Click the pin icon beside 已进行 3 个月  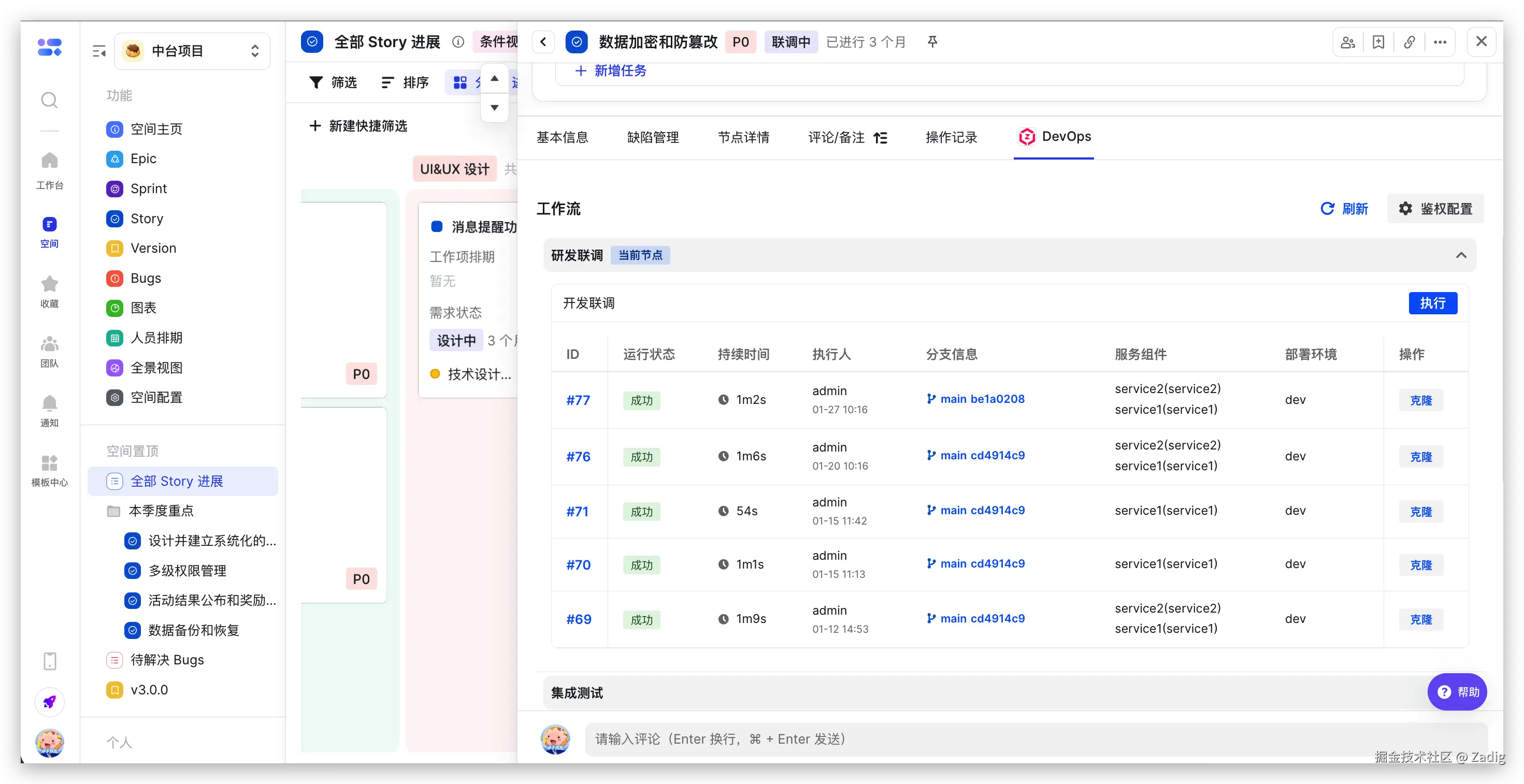(x=932, y=42)
